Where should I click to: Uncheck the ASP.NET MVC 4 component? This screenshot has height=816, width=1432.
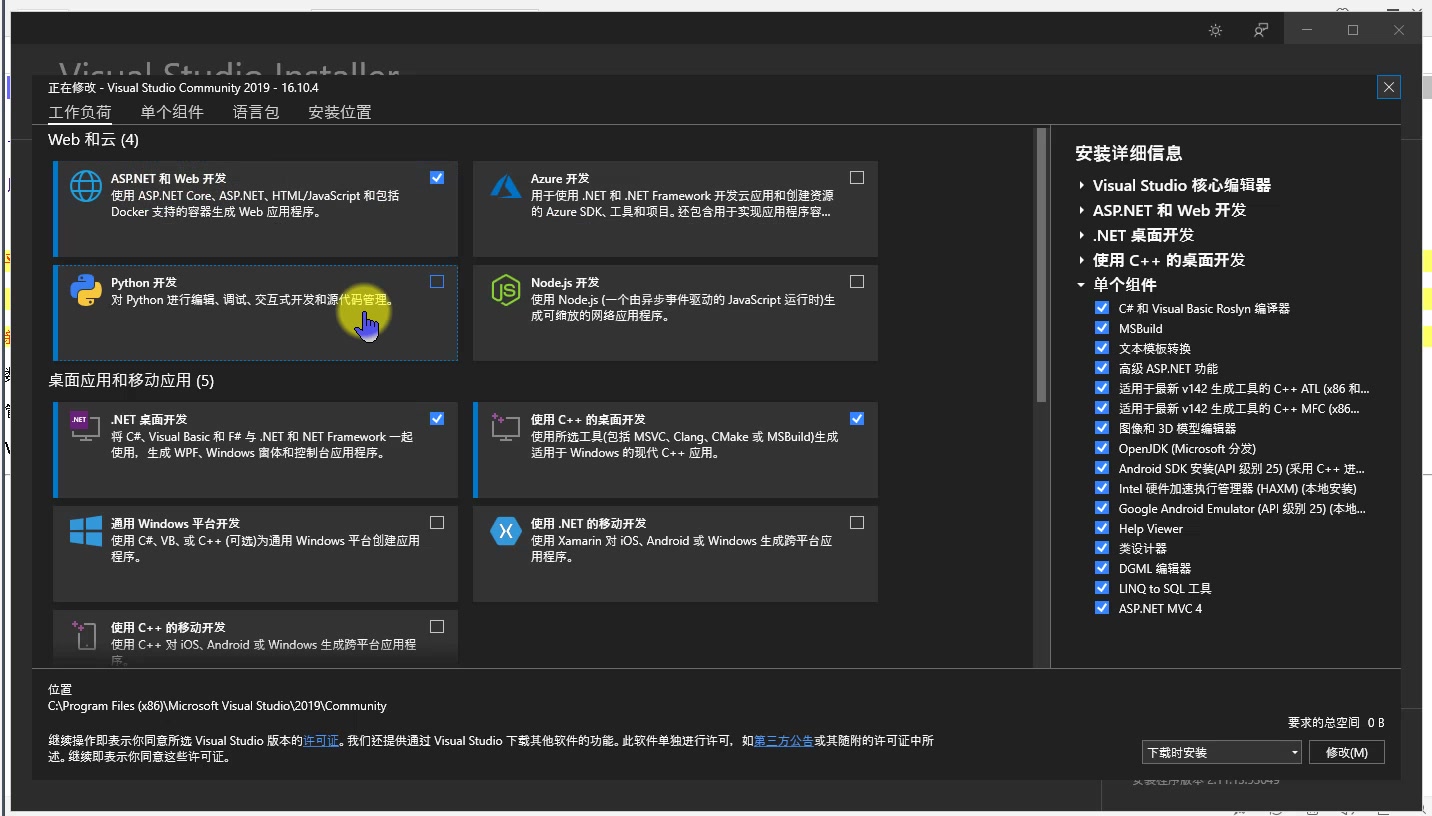point(1102,608)
